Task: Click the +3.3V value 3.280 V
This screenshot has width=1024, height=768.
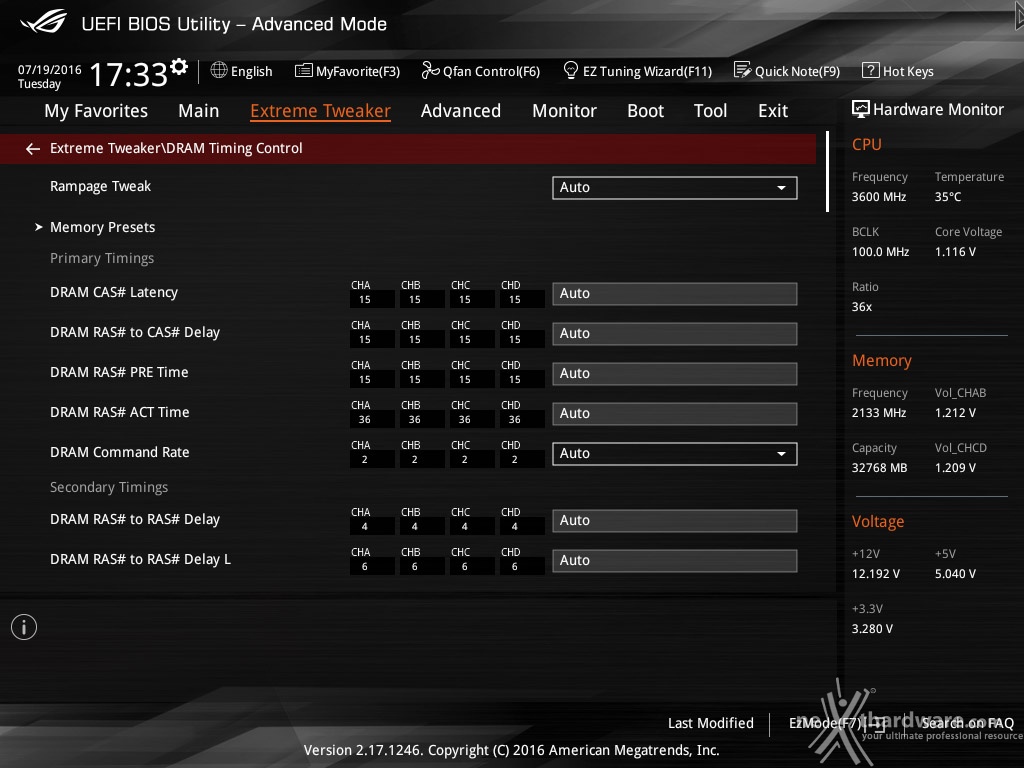Action: coord(872,628)
